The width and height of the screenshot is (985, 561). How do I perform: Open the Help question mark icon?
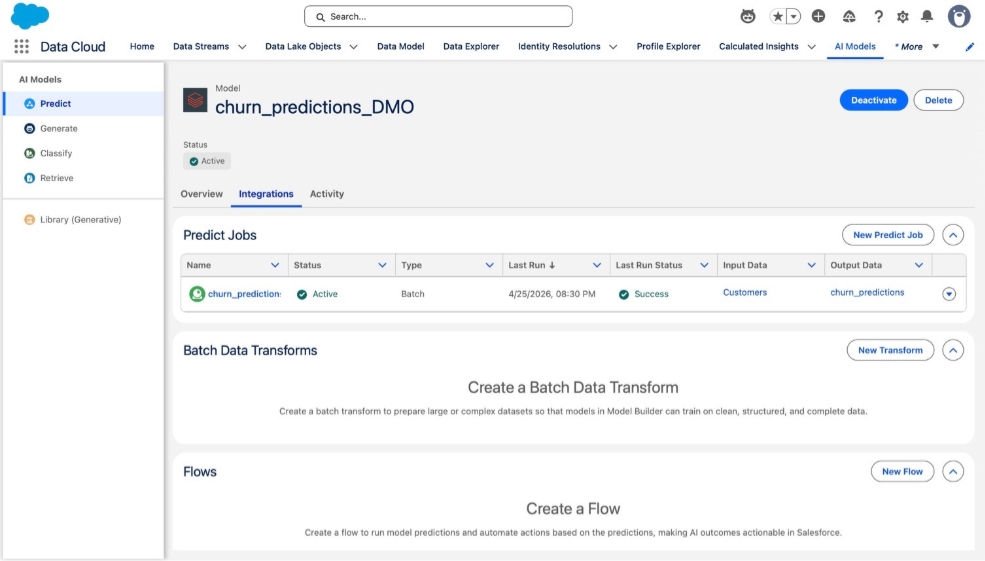tap(878, 16)
